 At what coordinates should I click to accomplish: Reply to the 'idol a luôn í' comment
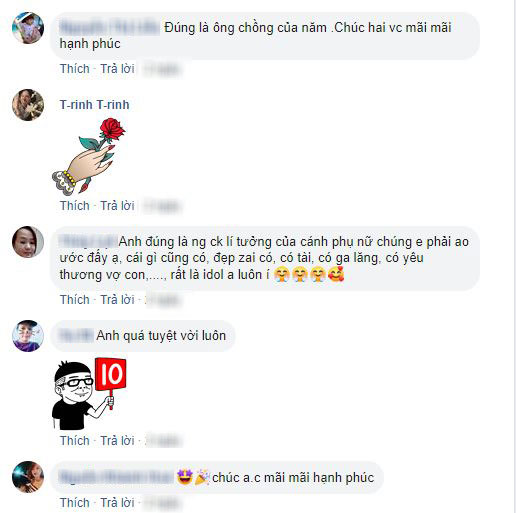[117, 300]
